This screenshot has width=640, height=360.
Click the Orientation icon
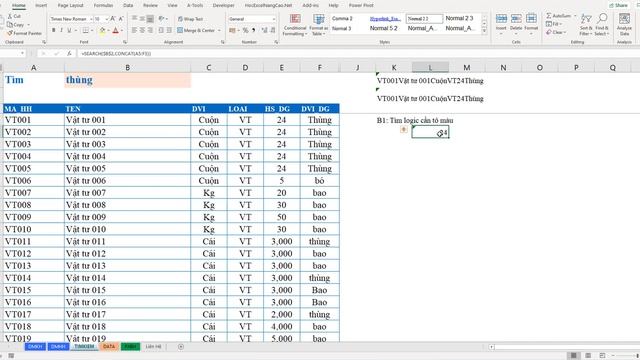tap(162, 19)
